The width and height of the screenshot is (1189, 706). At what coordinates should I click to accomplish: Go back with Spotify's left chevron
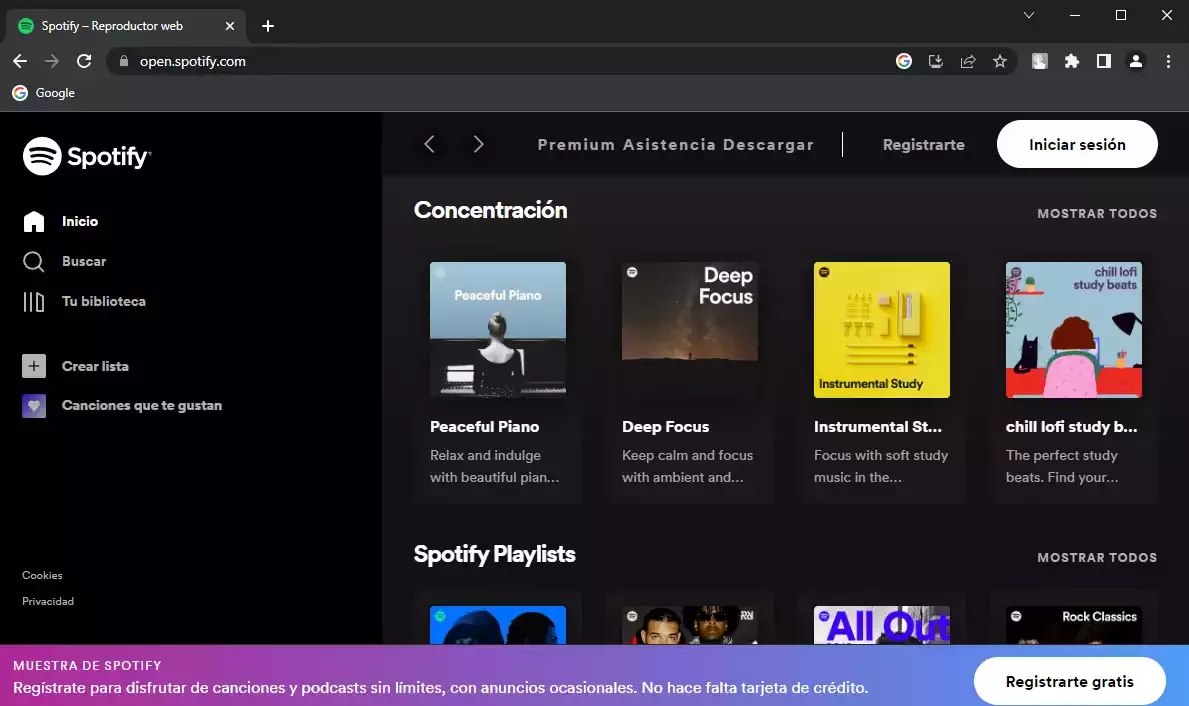(x=429, y=144)
